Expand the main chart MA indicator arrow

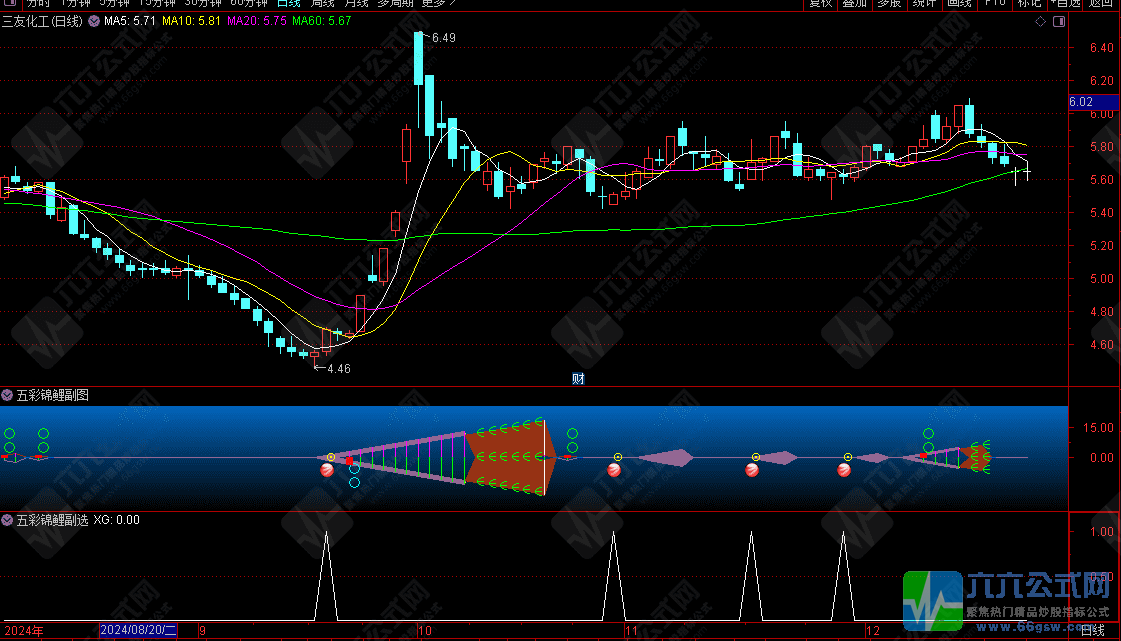click(x=94, y=21)
